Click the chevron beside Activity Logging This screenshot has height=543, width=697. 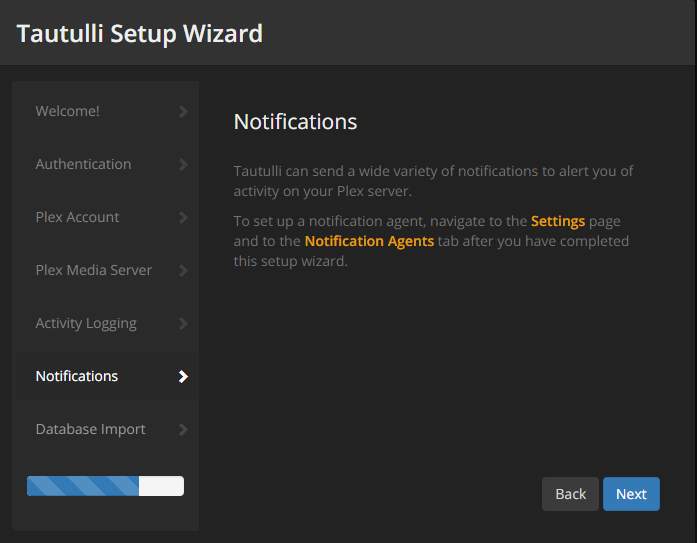coord(183,323)
